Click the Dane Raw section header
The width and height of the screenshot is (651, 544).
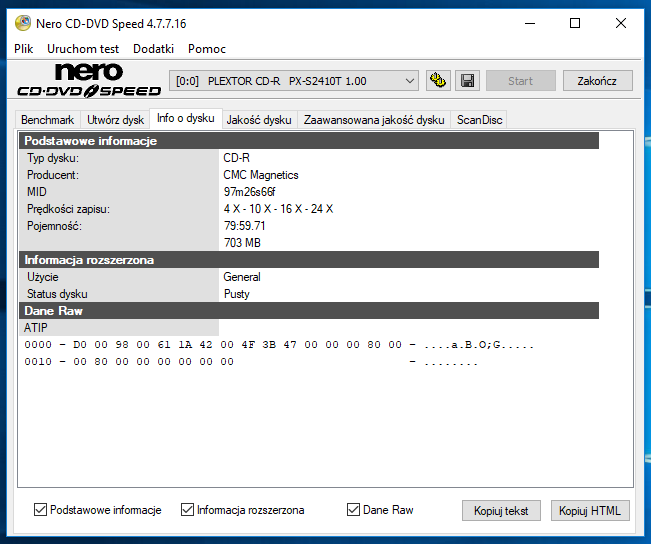point(309,311)
